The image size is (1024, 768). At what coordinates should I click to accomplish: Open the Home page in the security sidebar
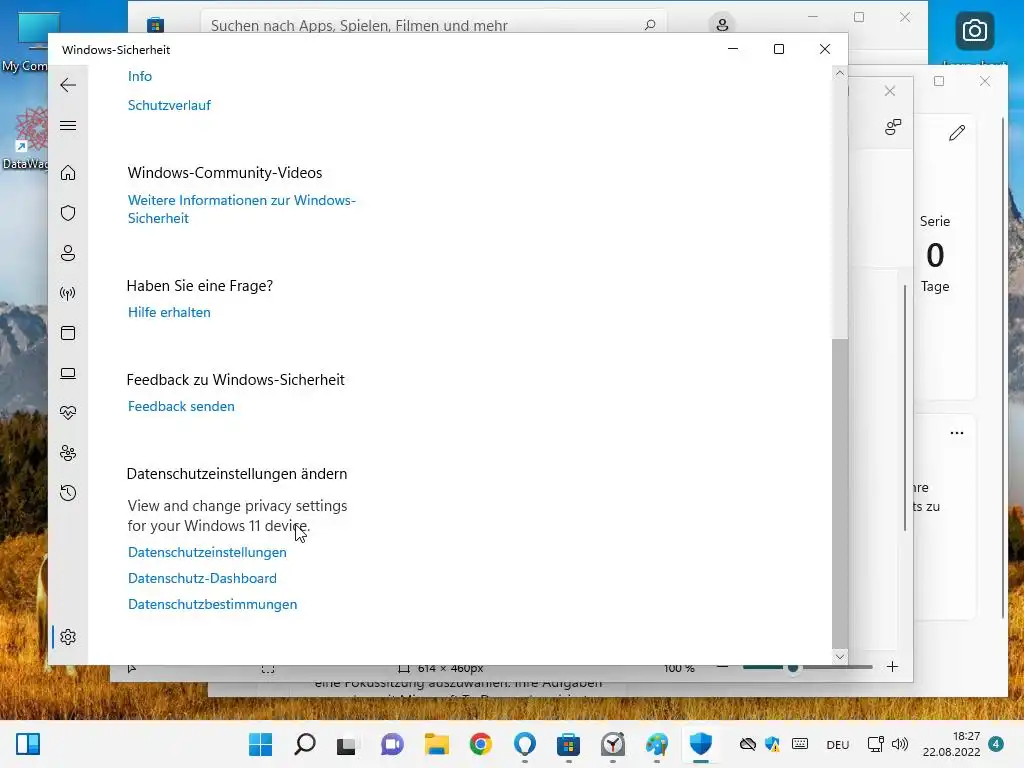pos(68,172)
